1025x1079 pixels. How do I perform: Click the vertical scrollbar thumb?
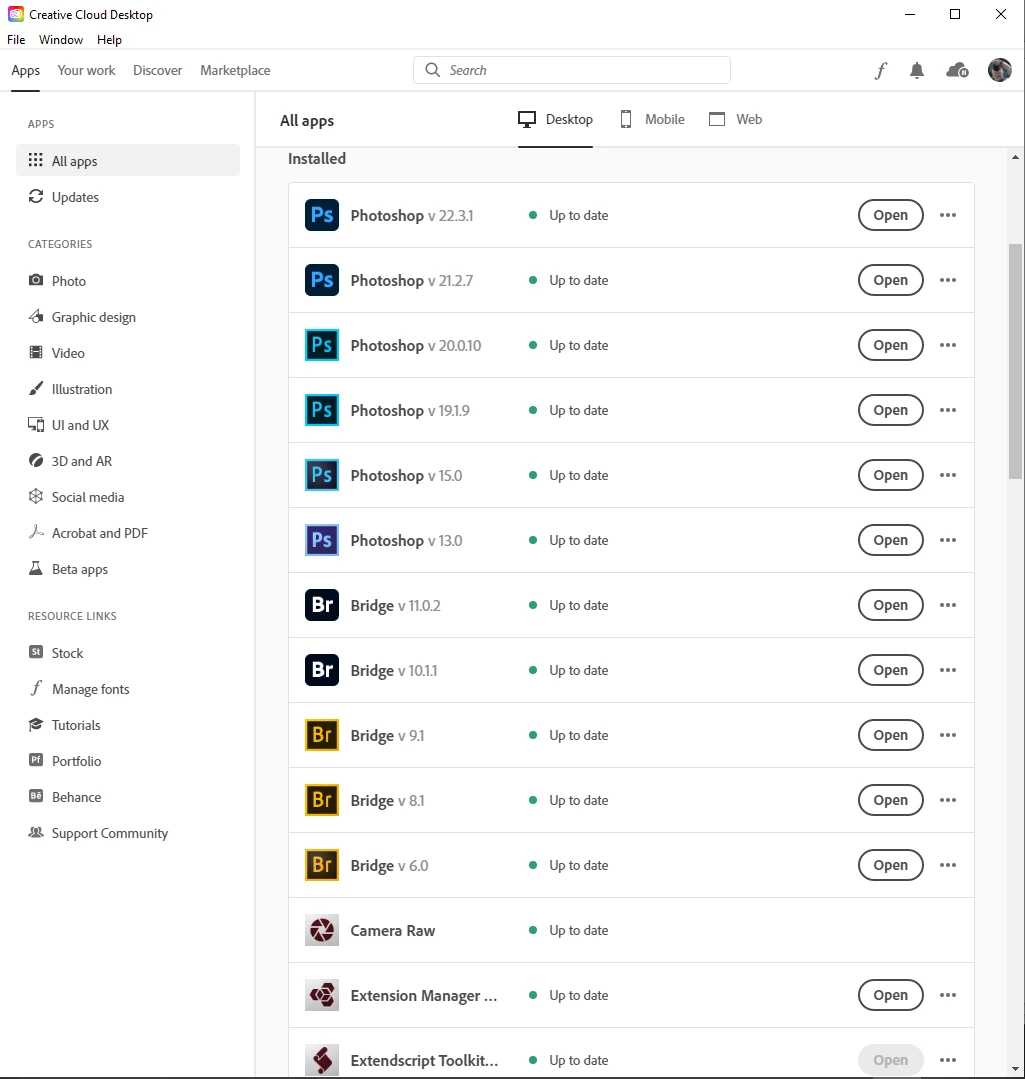pos(1015,361)
